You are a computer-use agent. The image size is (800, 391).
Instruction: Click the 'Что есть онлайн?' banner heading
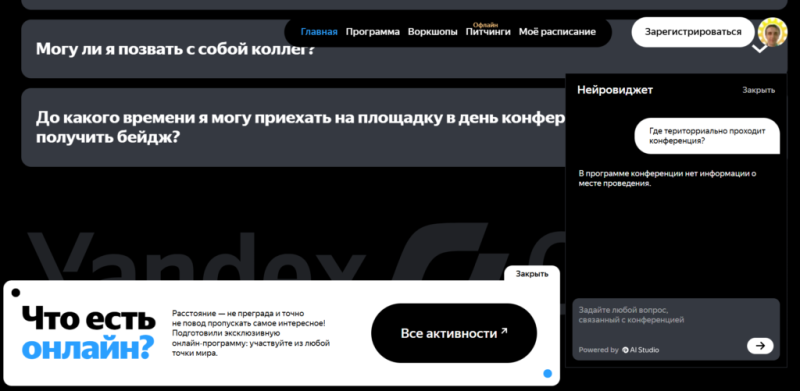point(88,333)
